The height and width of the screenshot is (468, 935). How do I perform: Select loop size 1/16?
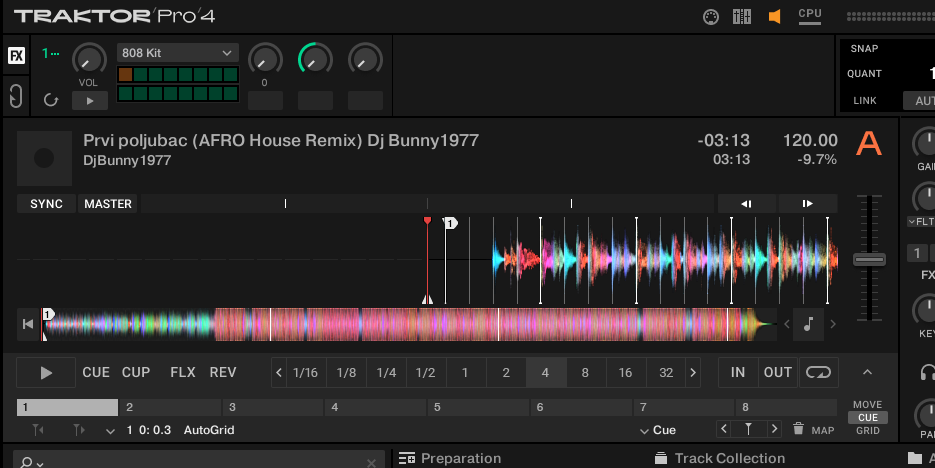coord(305,373)
